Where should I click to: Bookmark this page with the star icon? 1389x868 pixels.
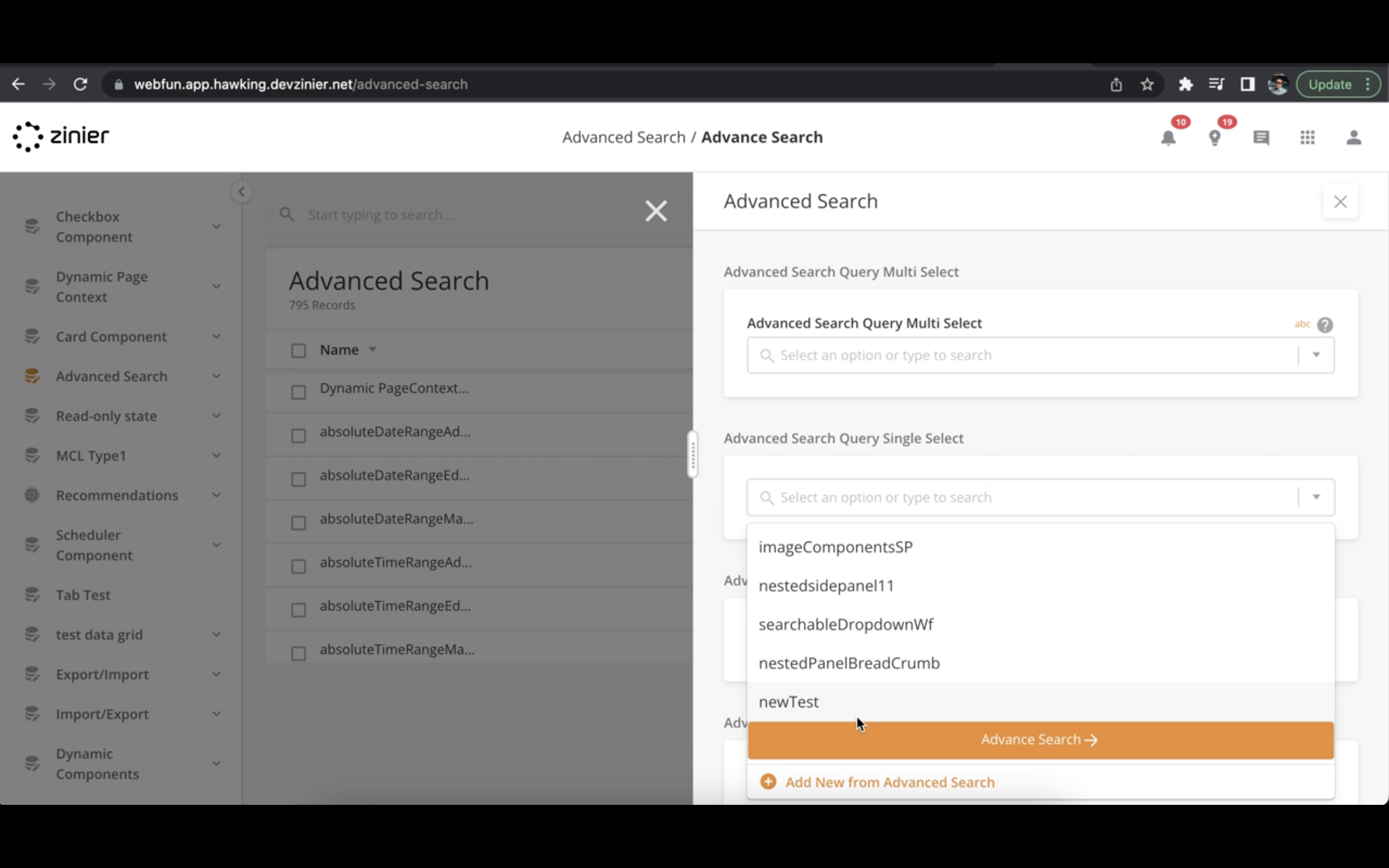(1147, 84)
